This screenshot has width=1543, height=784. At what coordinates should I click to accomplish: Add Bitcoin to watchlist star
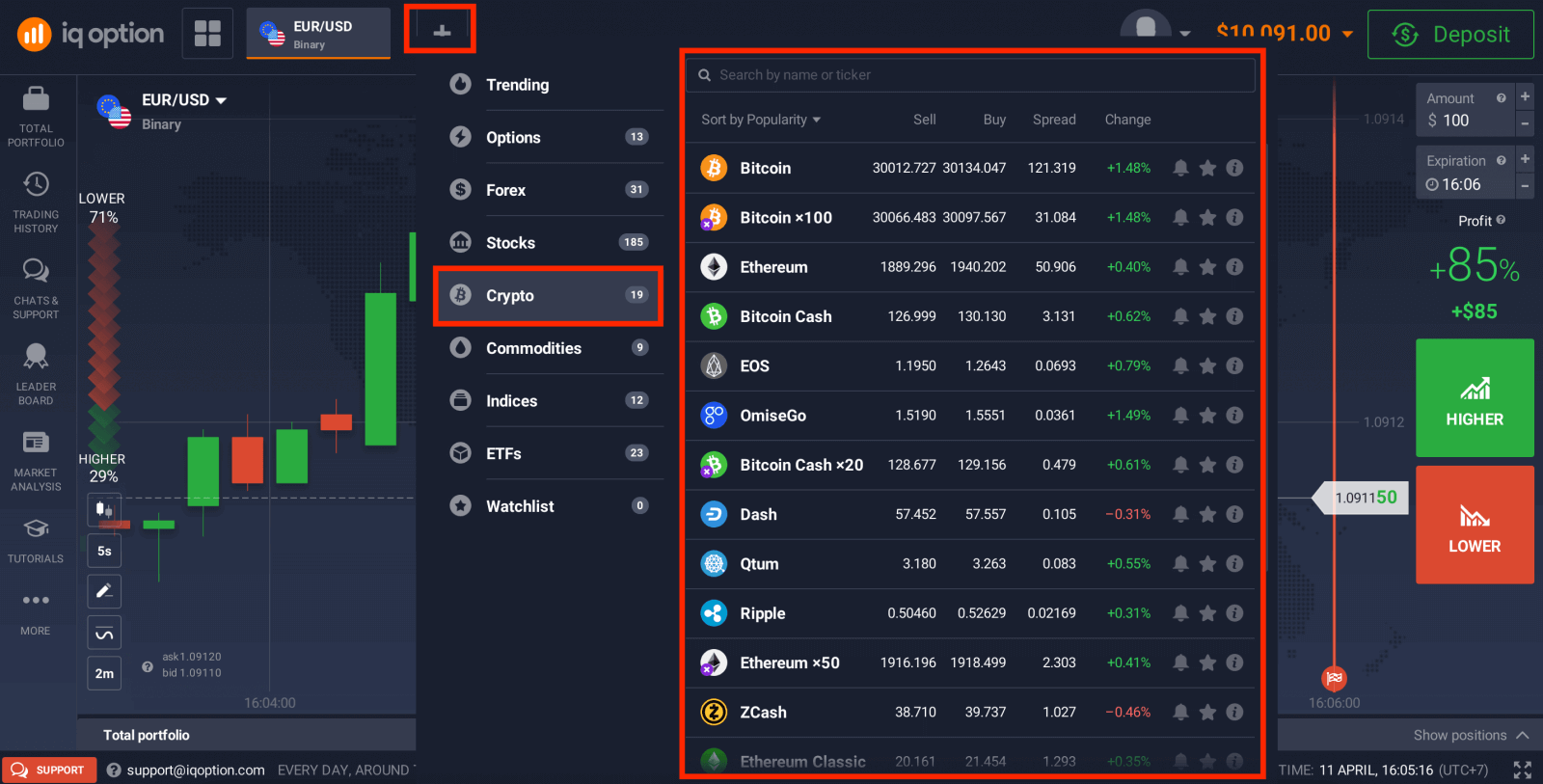tap(1207, 168)
